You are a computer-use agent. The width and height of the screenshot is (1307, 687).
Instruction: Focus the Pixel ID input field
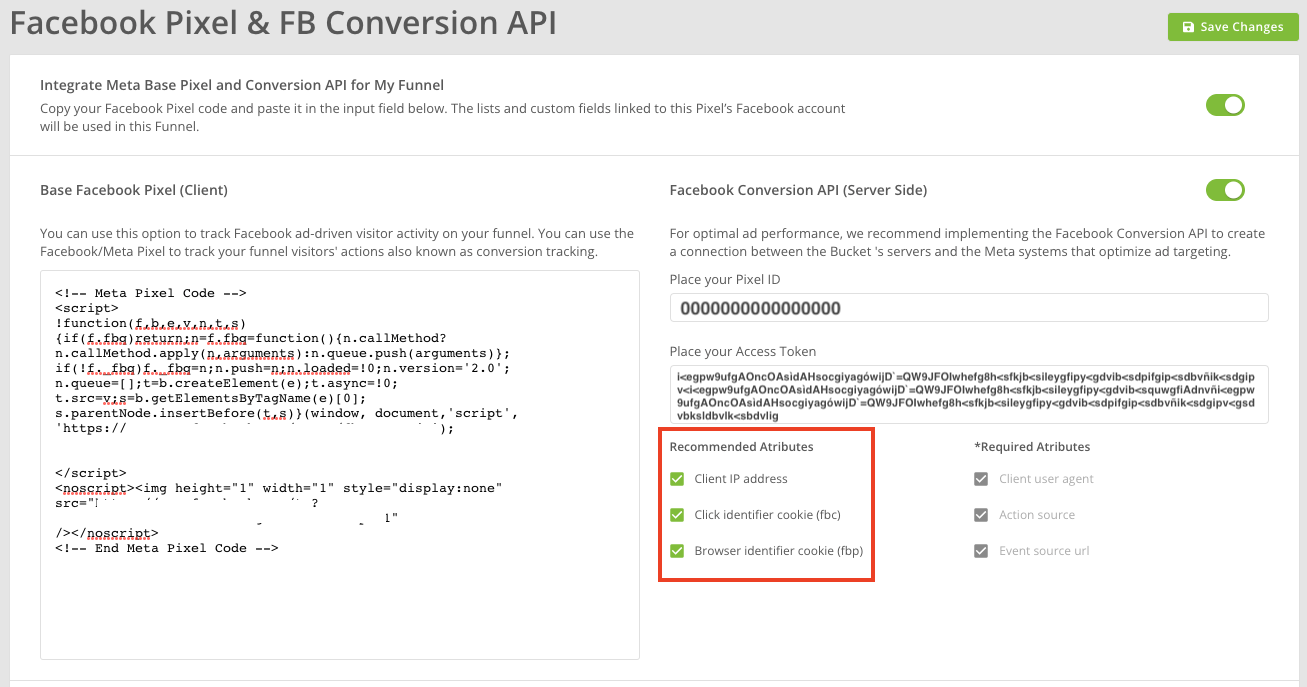(x=969, y=308)
